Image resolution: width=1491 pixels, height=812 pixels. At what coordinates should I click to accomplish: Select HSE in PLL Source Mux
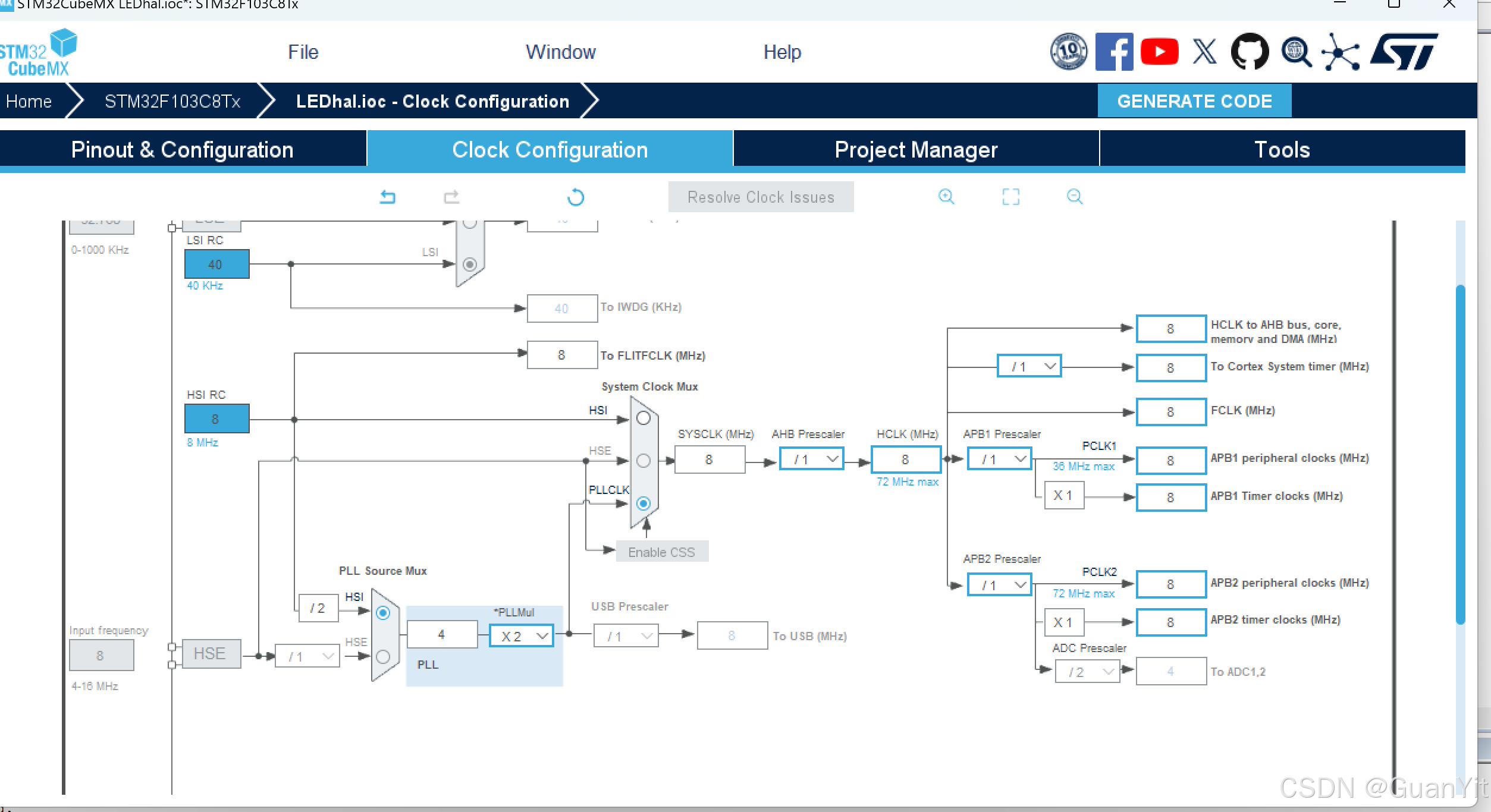383,657
